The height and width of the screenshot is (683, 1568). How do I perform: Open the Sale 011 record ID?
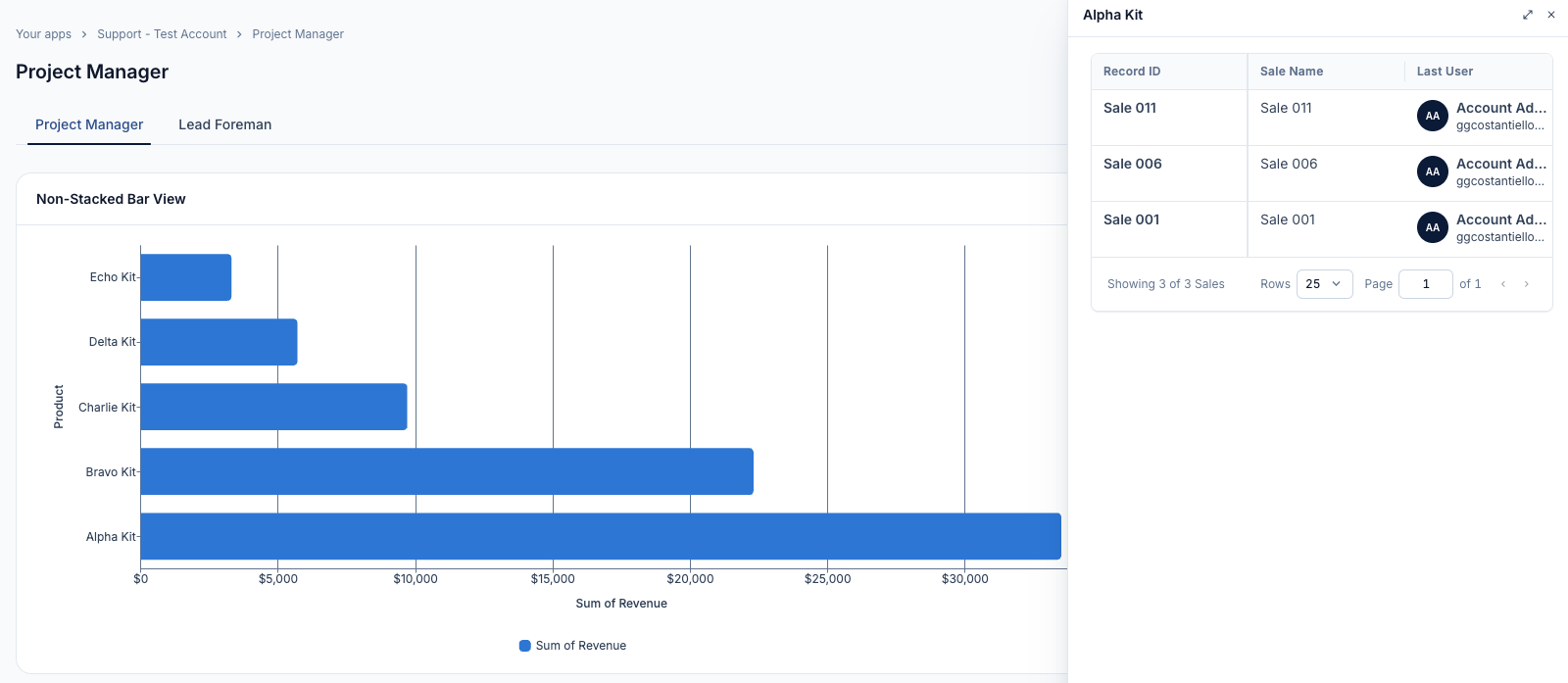(1130, 108)
